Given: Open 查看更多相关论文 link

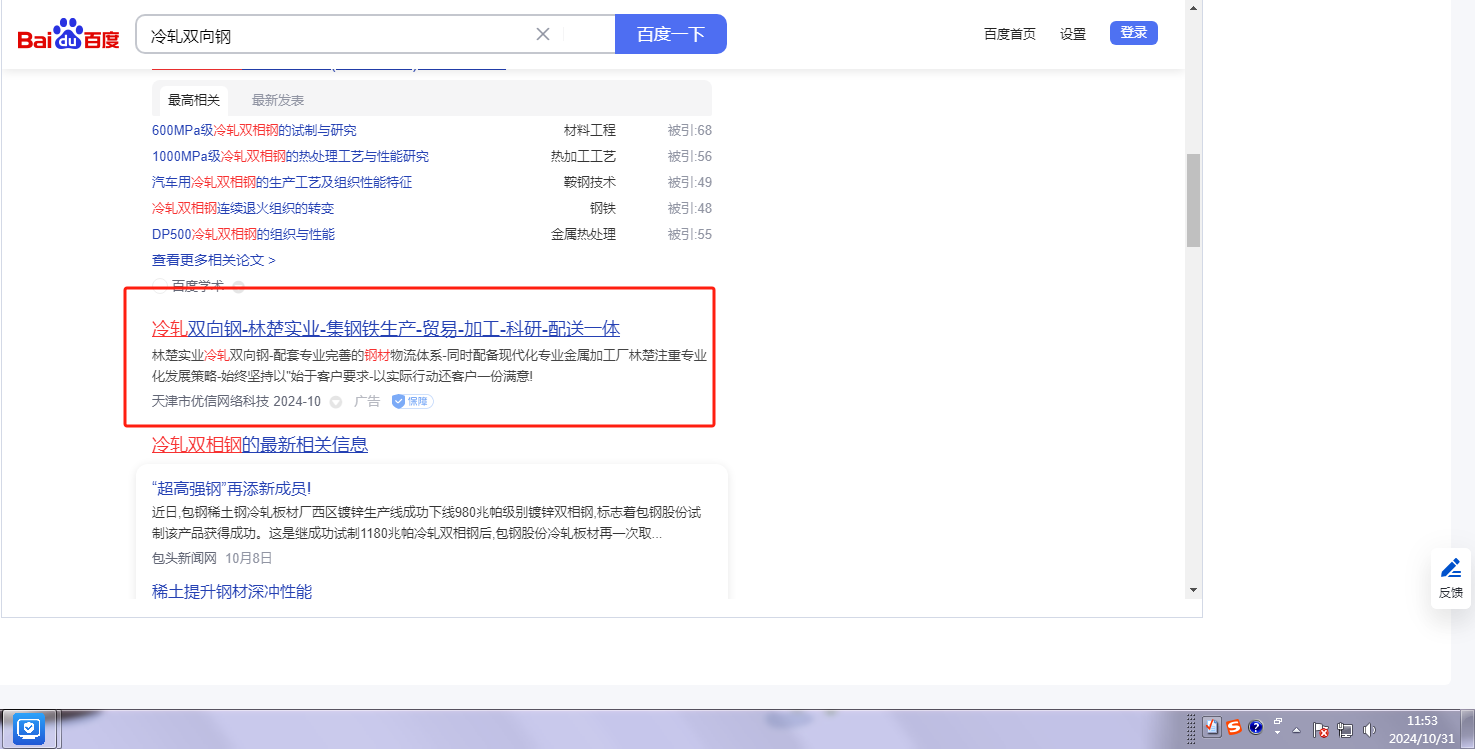Looking at the screenshot, I should click(x=213, y=260).
